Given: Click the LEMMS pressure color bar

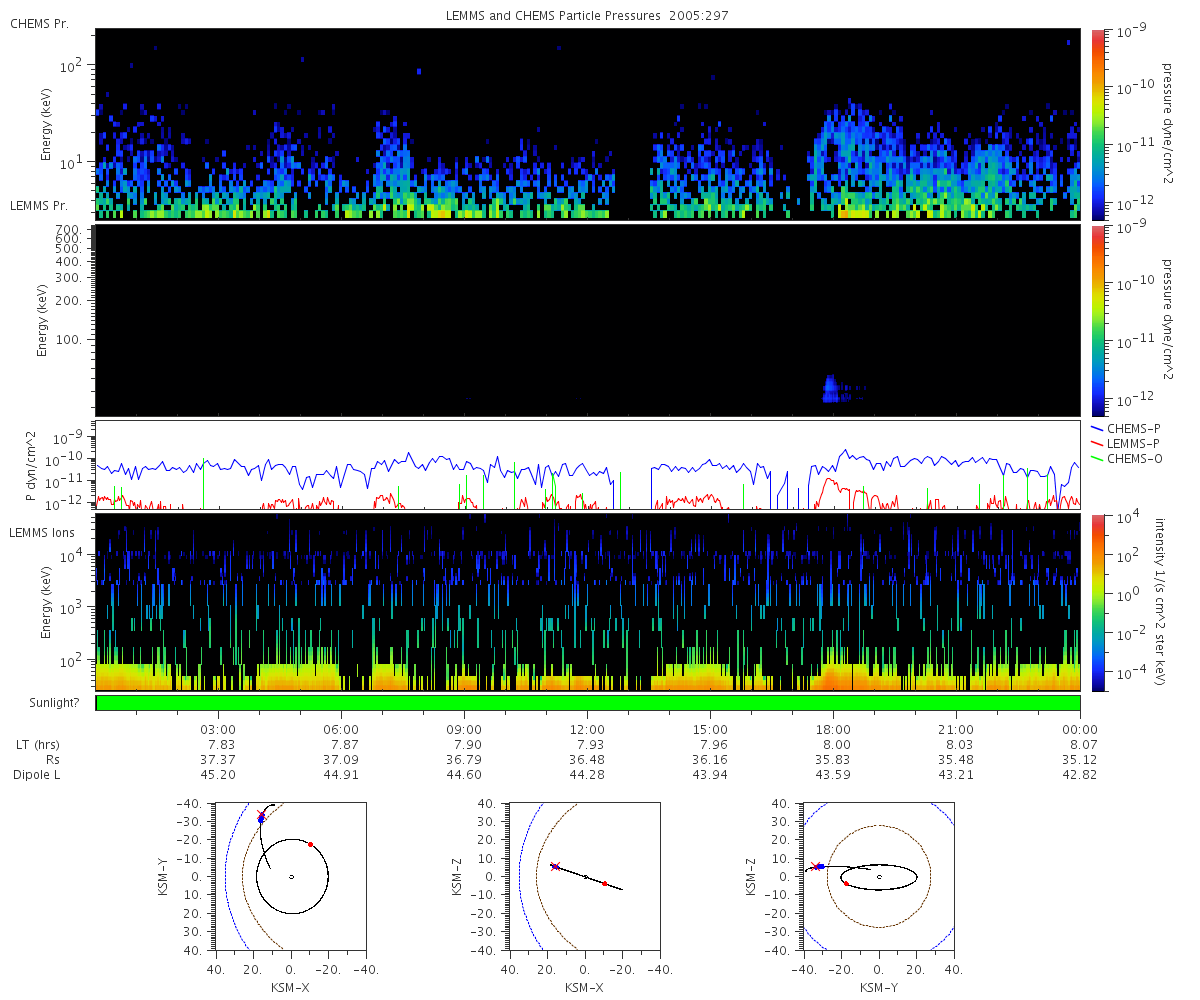Looking at the screenshot, I should [x=1097, y=320].
